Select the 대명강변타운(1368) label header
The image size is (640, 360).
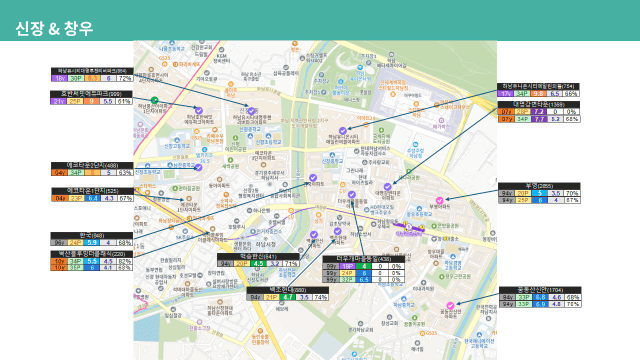[539, 104]
